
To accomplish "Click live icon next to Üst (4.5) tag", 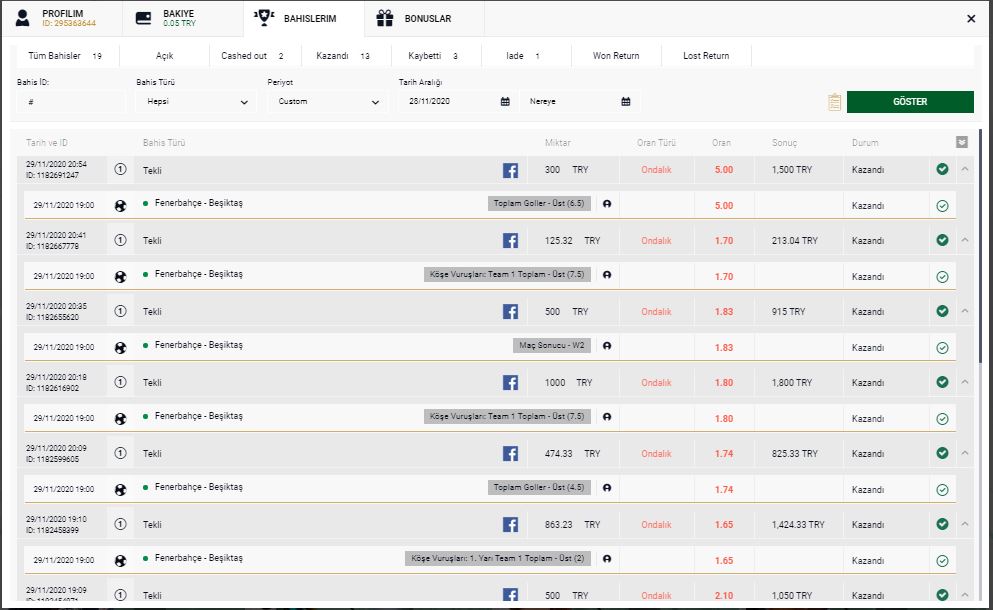I will (607, 488).
